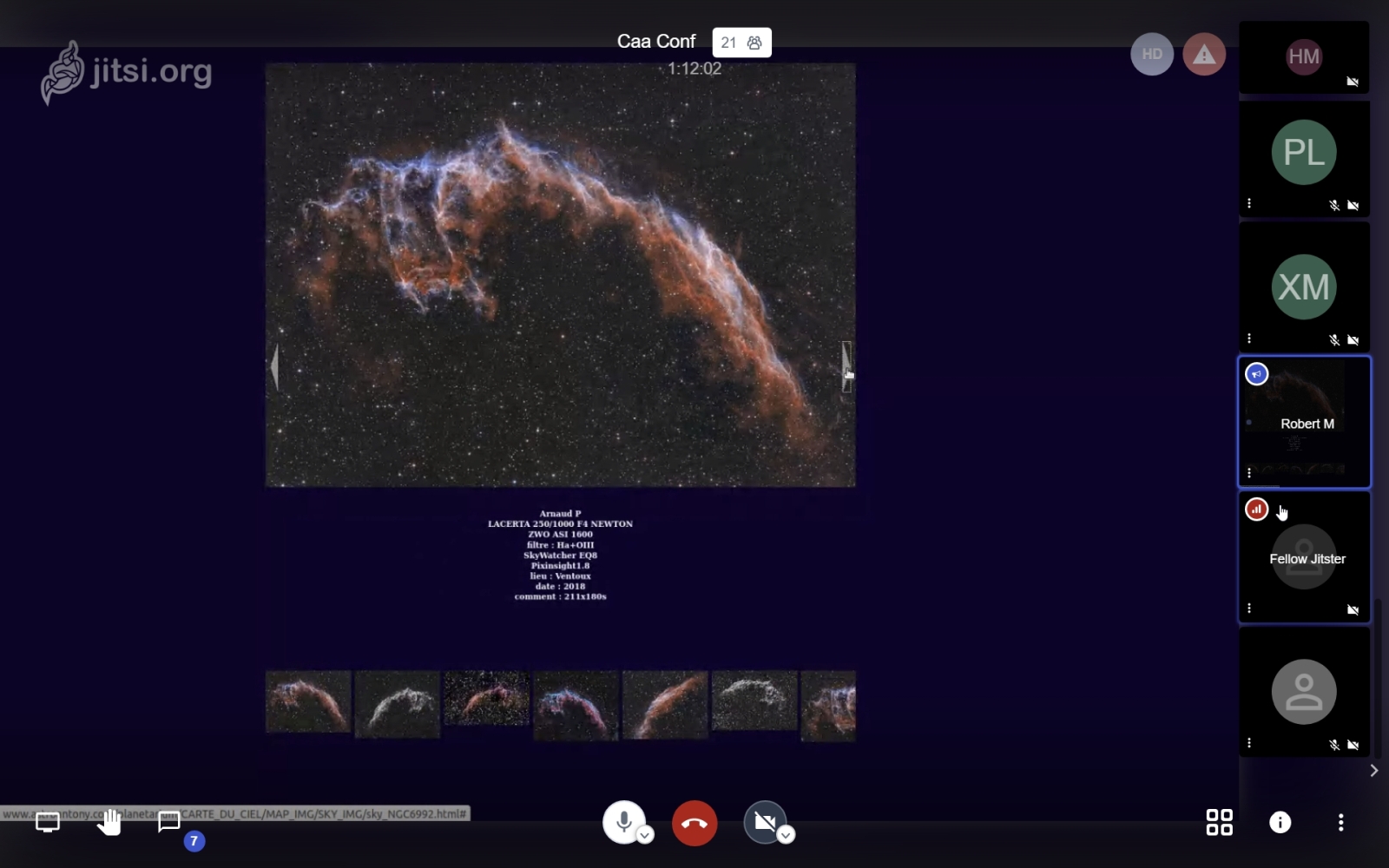Click the jitsi.org logo
This screenshot has width=1389, height=868.
[127, 72]
